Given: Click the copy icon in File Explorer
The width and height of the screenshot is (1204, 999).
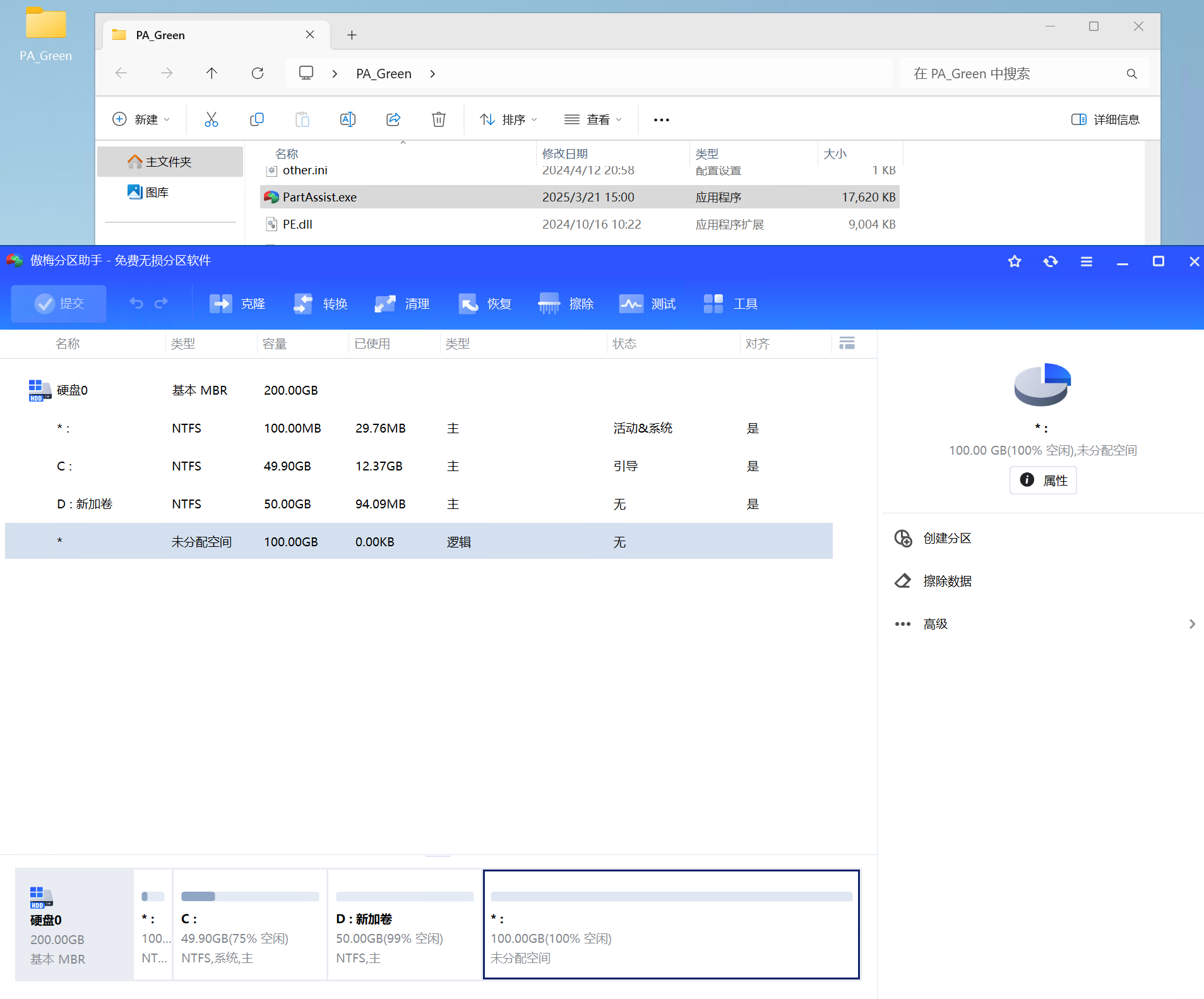Looking at the screenshot, I should [257, 119].
